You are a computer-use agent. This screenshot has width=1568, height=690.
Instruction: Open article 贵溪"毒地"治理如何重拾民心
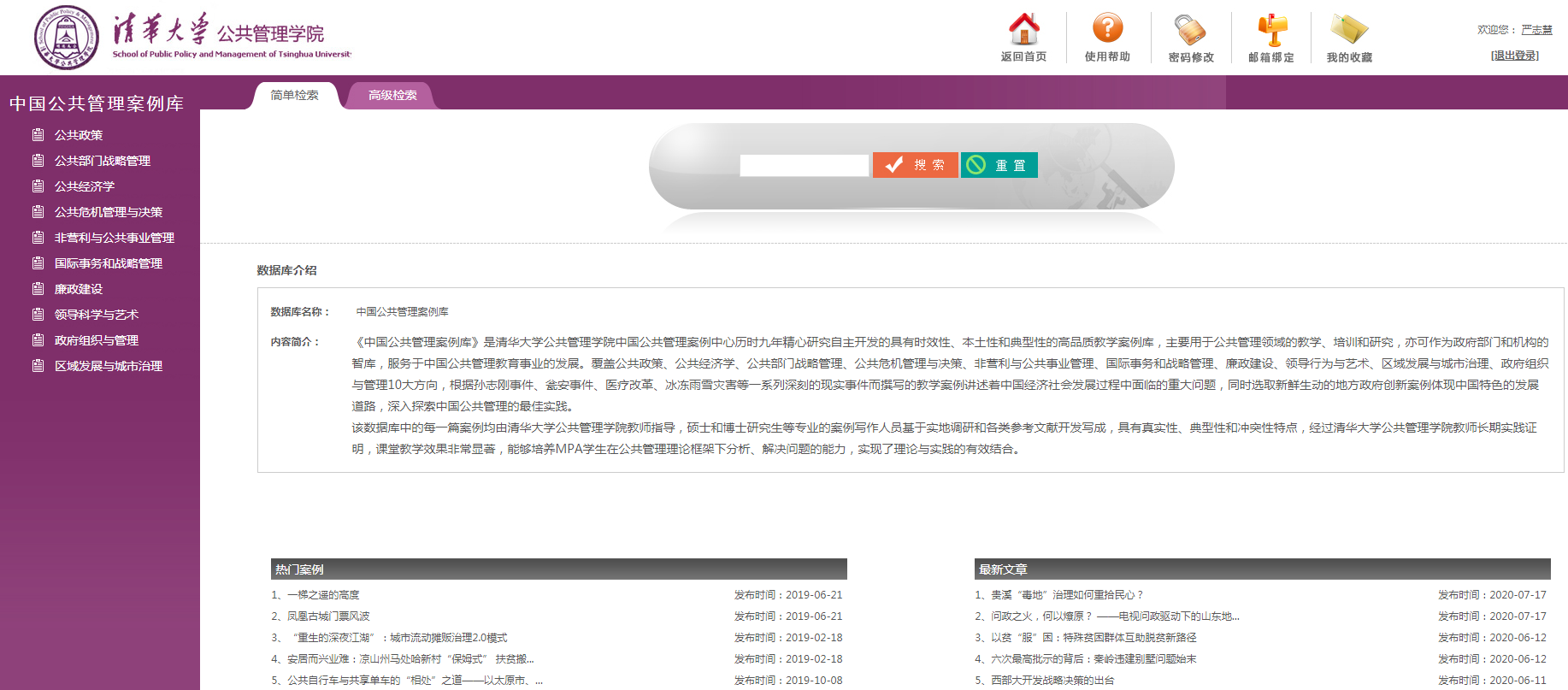click(1067, 595)
